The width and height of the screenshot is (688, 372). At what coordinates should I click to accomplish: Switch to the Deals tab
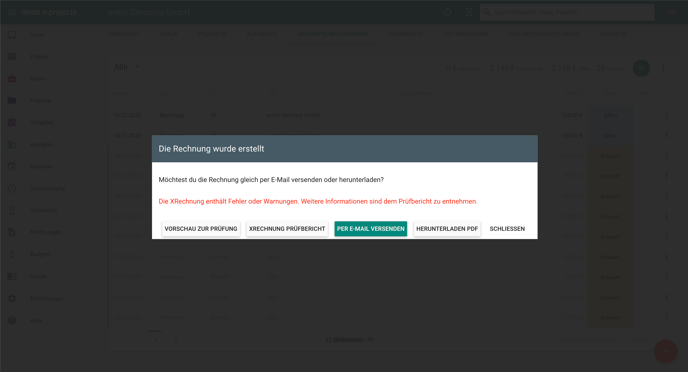click(x=168, y=34)
